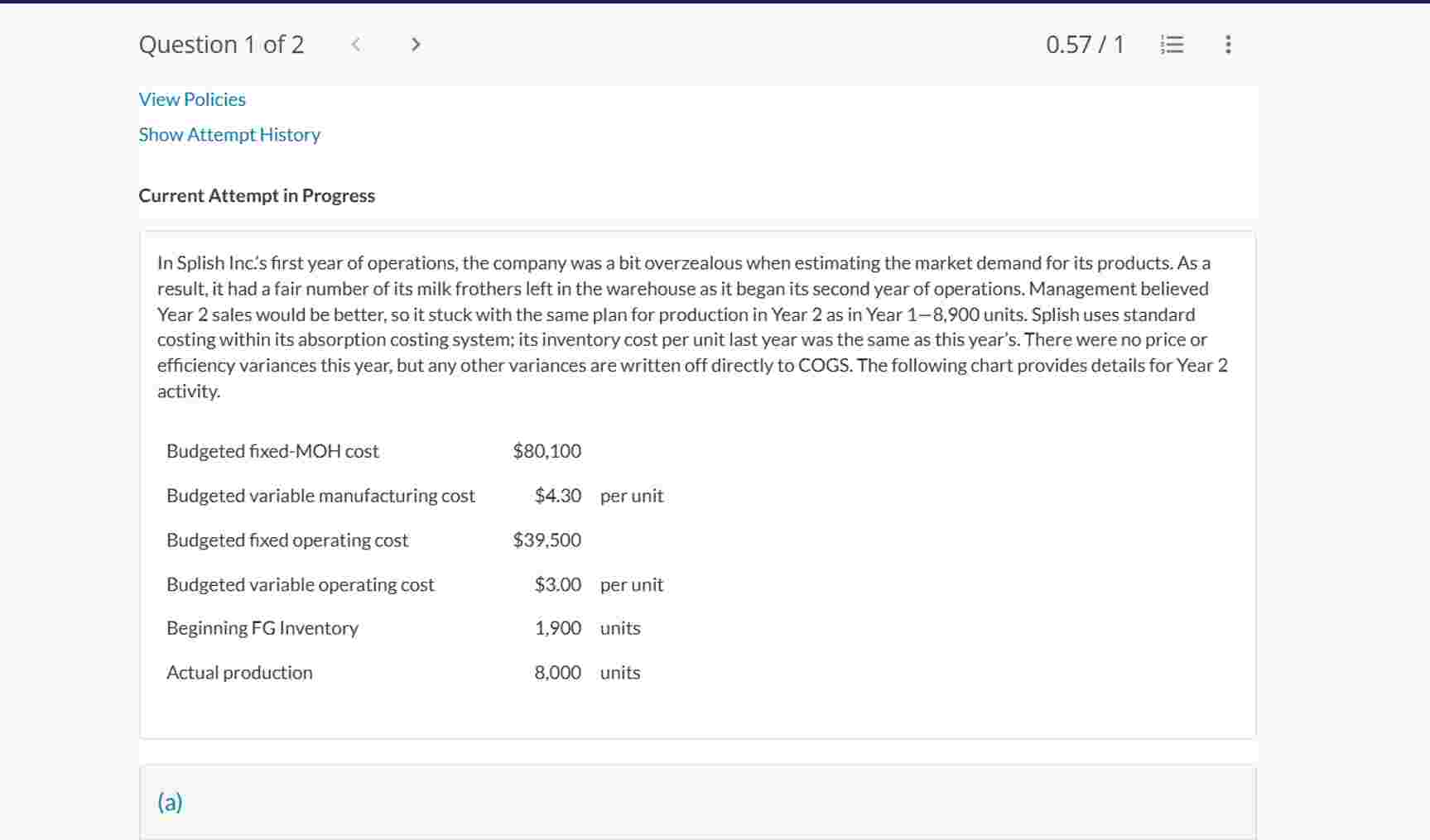
Task: Select the 8,000 actual production value
Action: click(557, 673)
